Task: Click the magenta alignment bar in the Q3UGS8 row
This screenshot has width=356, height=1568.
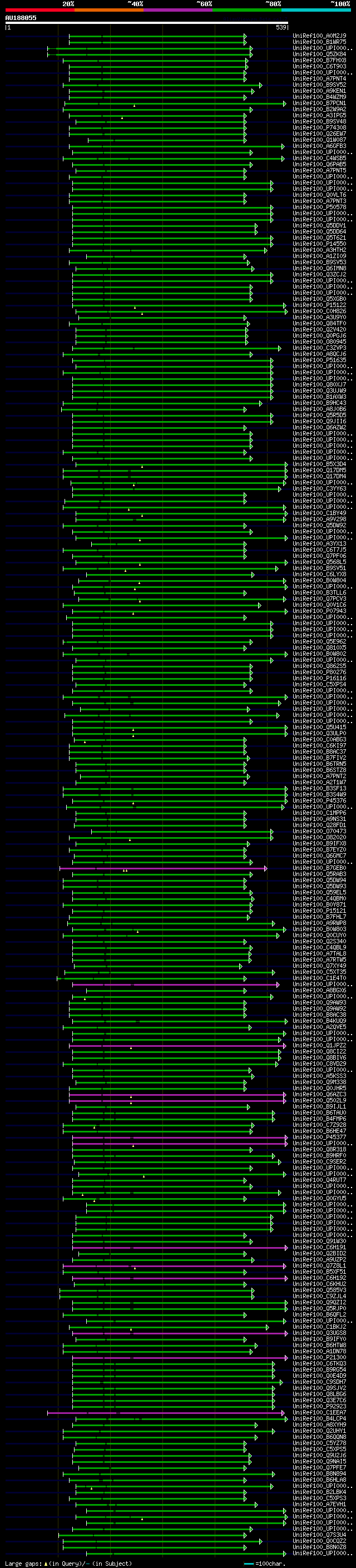Action: (x=180, y=1333)
